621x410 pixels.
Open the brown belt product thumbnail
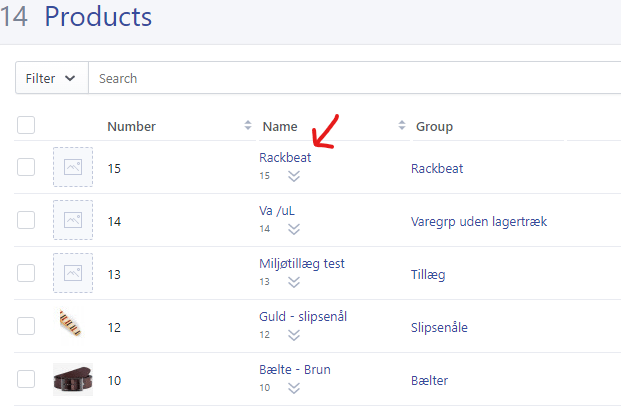point(73,379)
